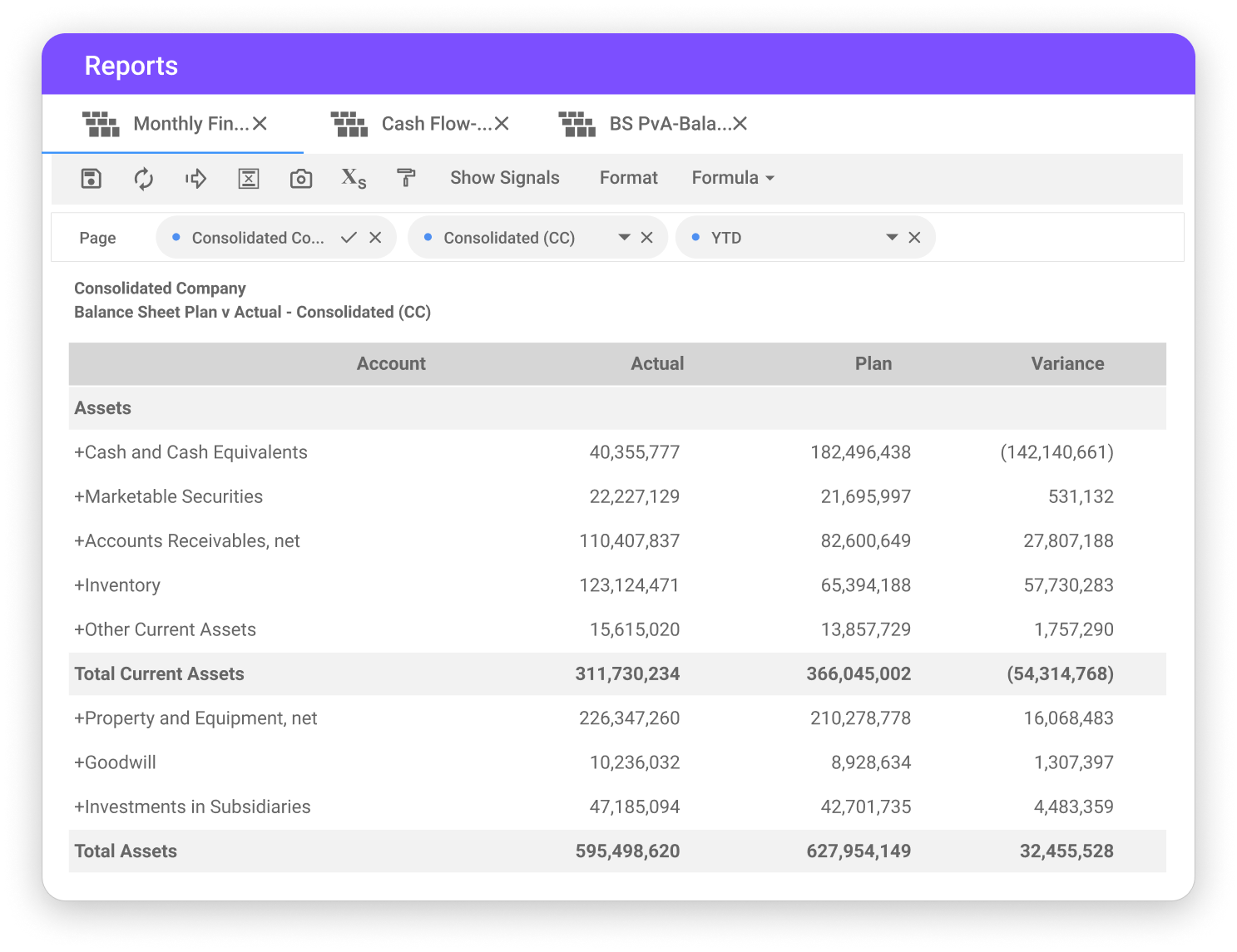The width and height of the screenshot is (1237, 952).
Task: Remove the YTD page filter
Action: 915,237
